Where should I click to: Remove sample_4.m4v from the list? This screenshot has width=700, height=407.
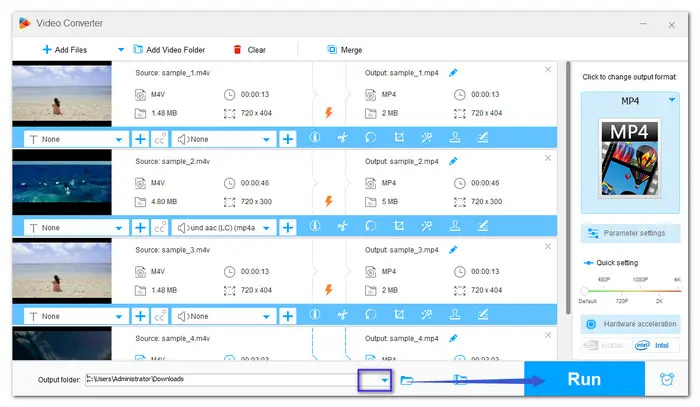pos(548,335)
